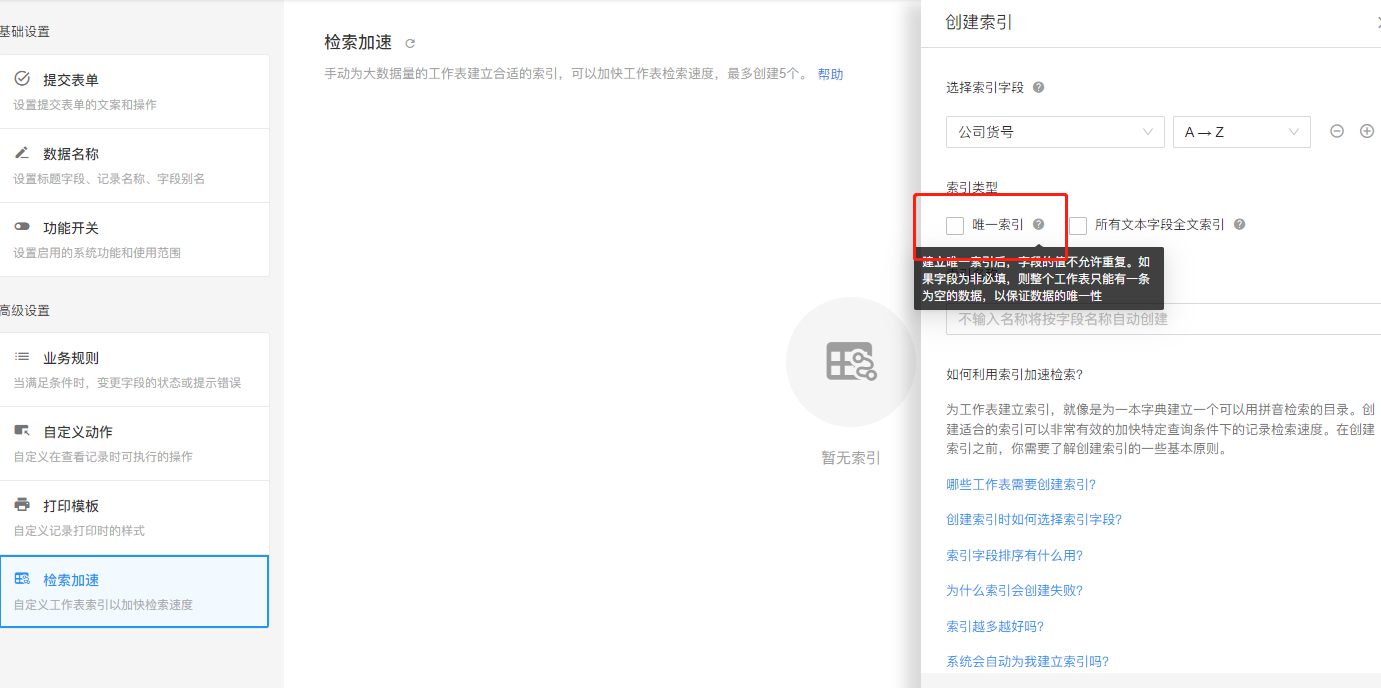The height and width of the screenshot is (688, 1381).
Task: Click help icon next to 选择索引字段
Action: [1038, 87]
